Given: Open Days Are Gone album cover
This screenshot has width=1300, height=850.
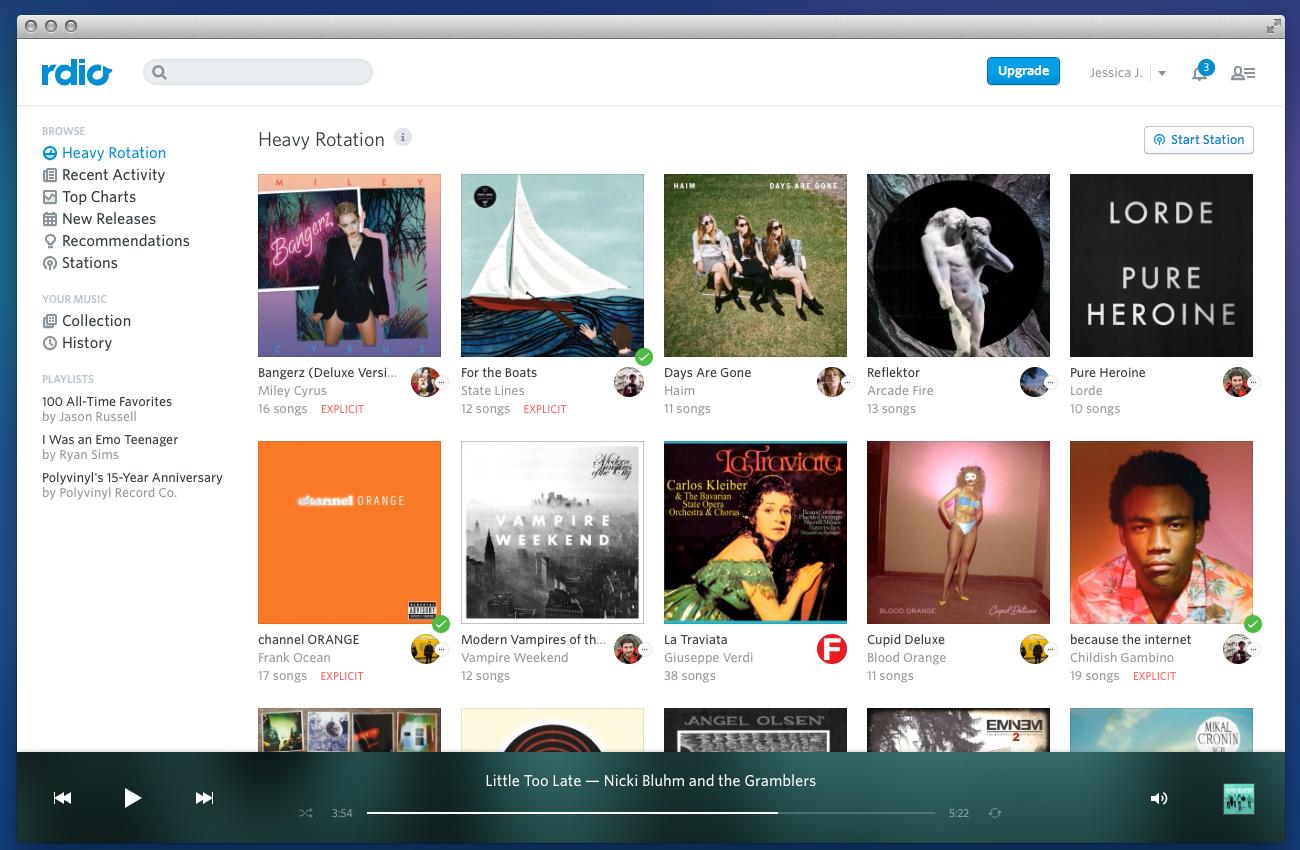Looking at the screenshot, I should click(755, 265).
